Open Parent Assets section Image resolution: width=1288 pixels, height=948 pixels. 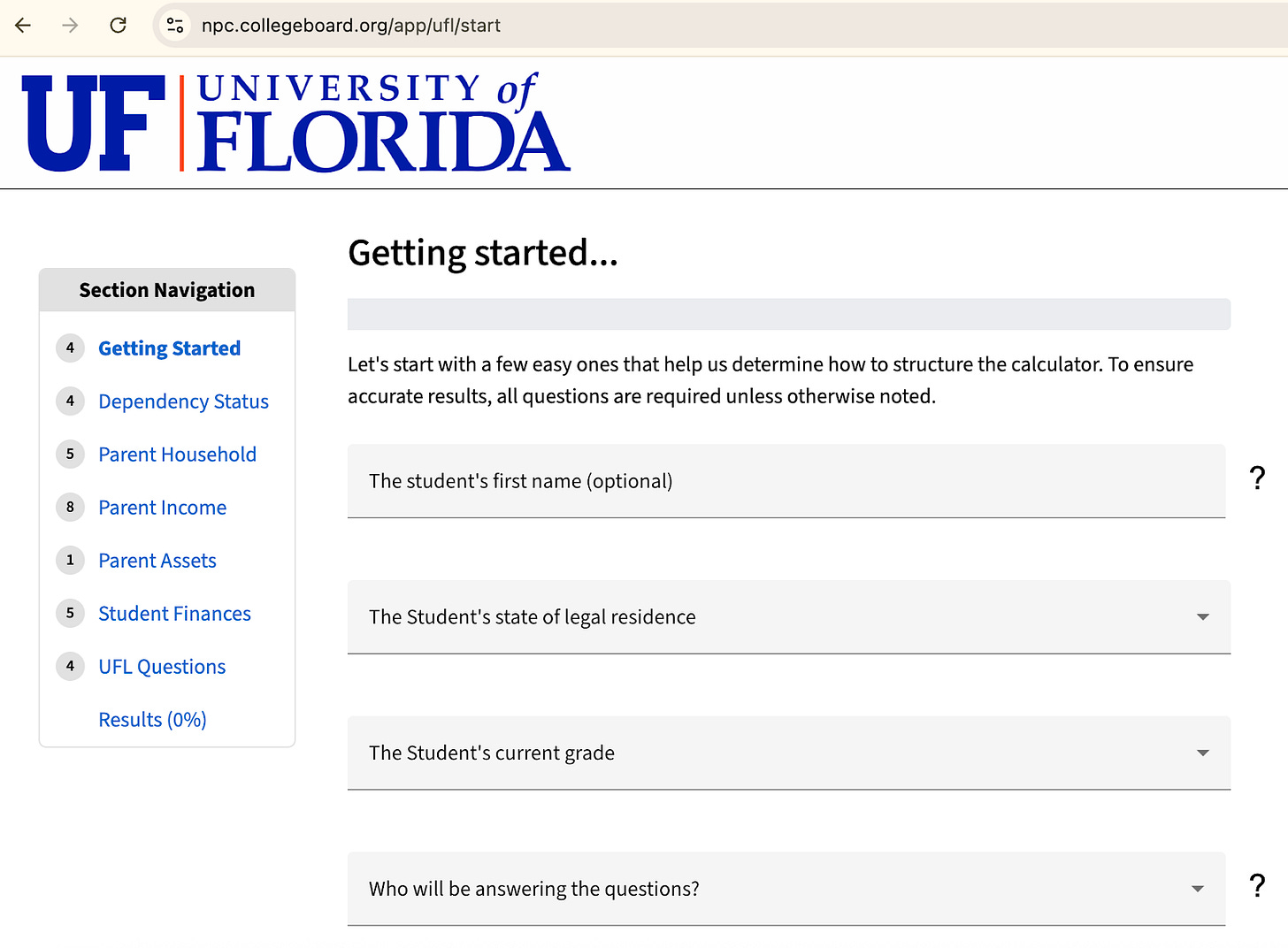pyautogui.click(x=157, y=561)
